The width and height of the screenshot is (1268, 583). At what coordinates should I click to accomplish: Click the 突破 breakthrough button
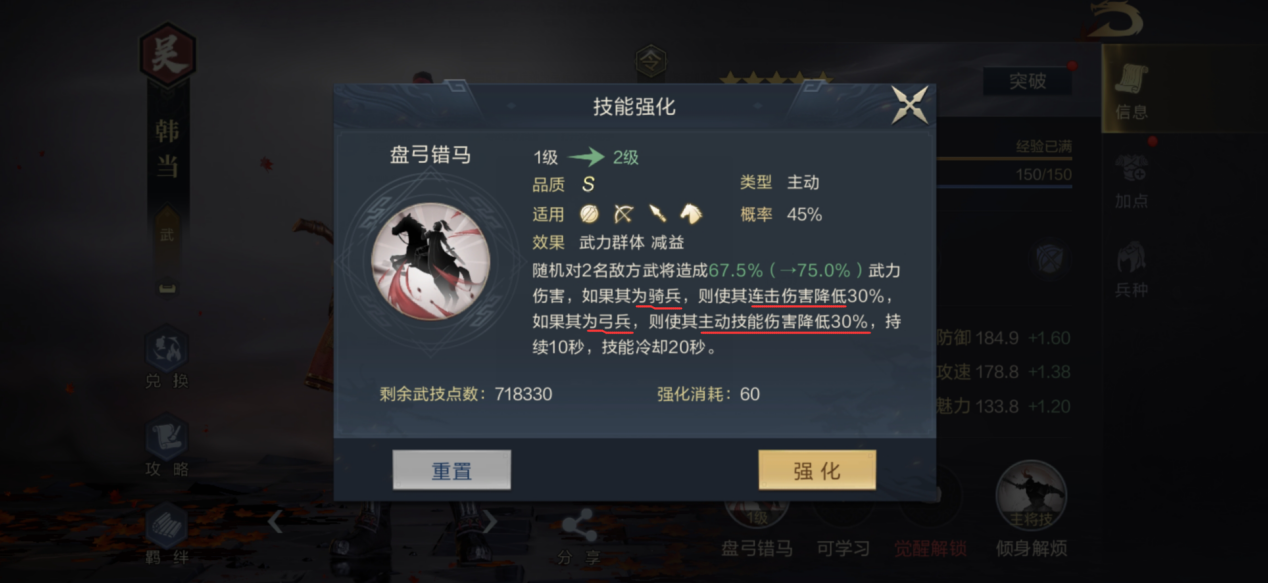1026,81
